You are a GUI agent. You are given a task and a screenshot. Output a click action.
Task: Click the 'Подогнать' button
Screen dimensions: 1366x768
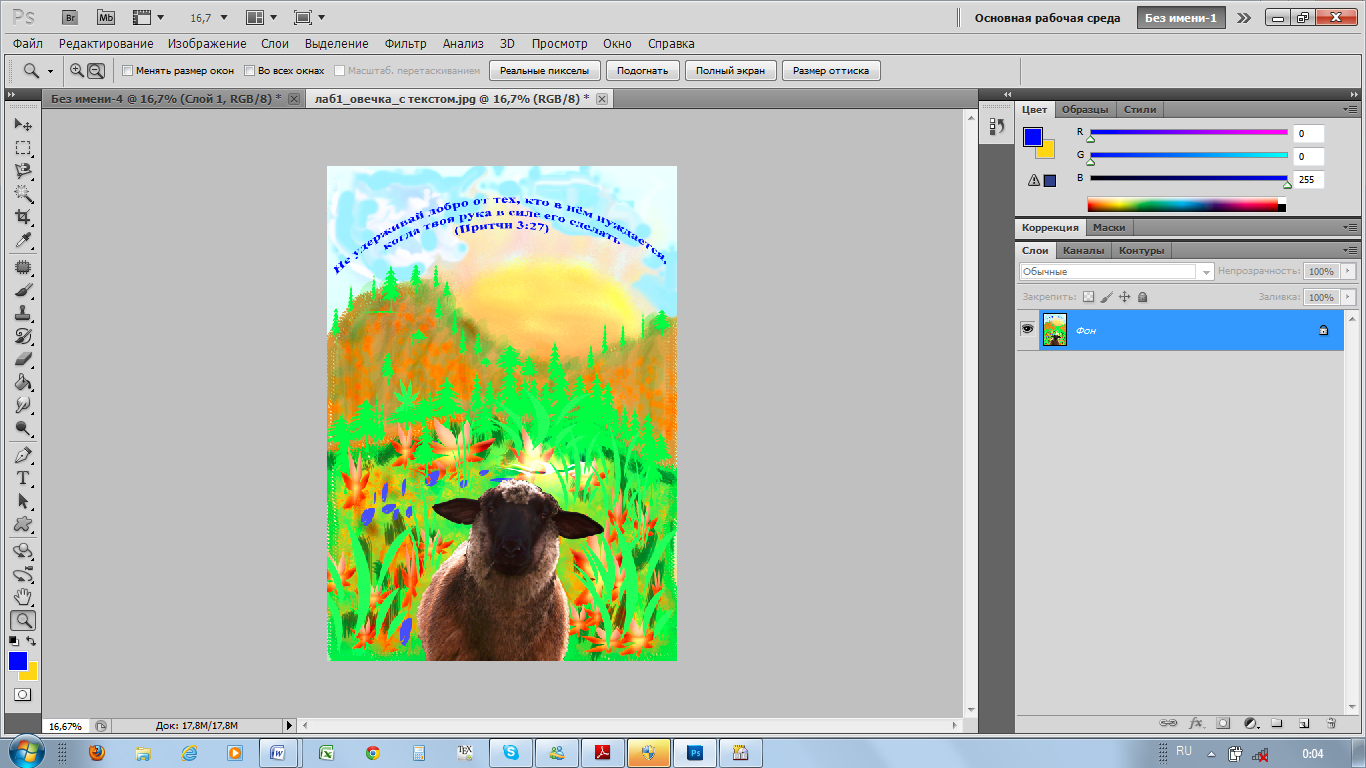[x=642, y=70]
